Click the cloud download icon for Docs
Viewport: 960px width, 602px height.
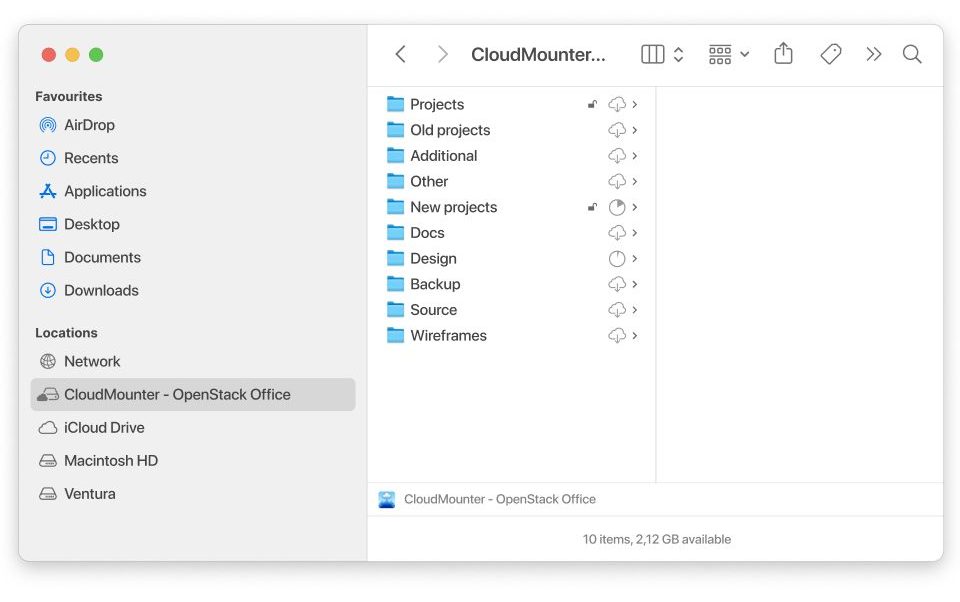click(617, 233)
